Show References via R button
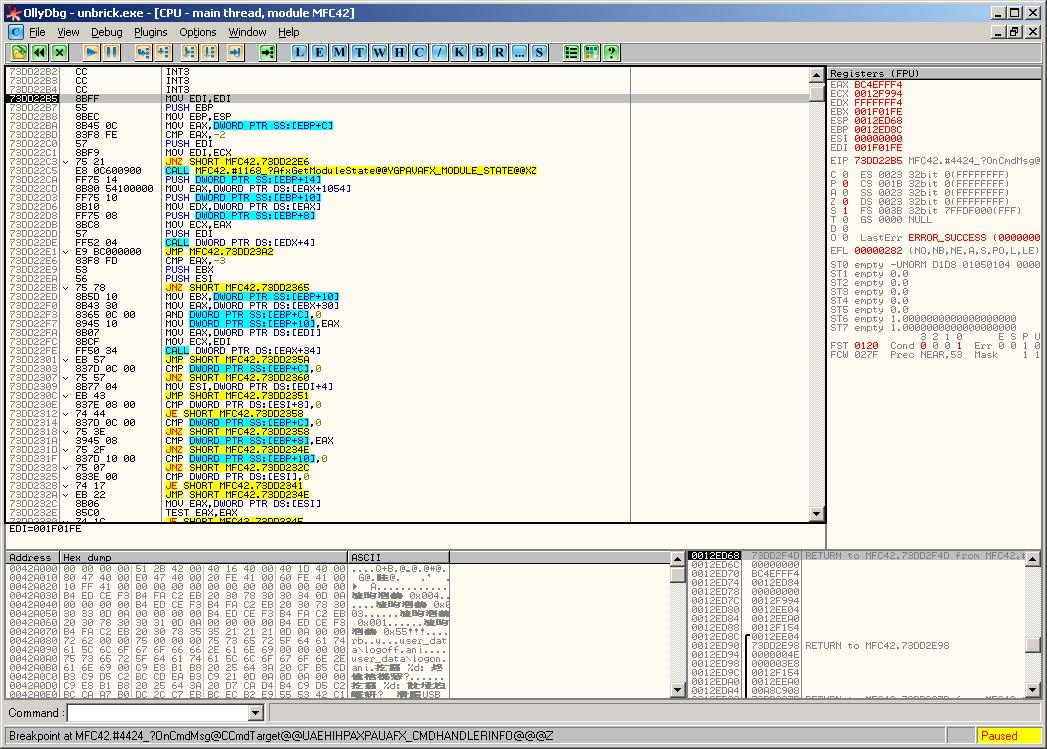The image size is (1047, 749). pos(499,53)
